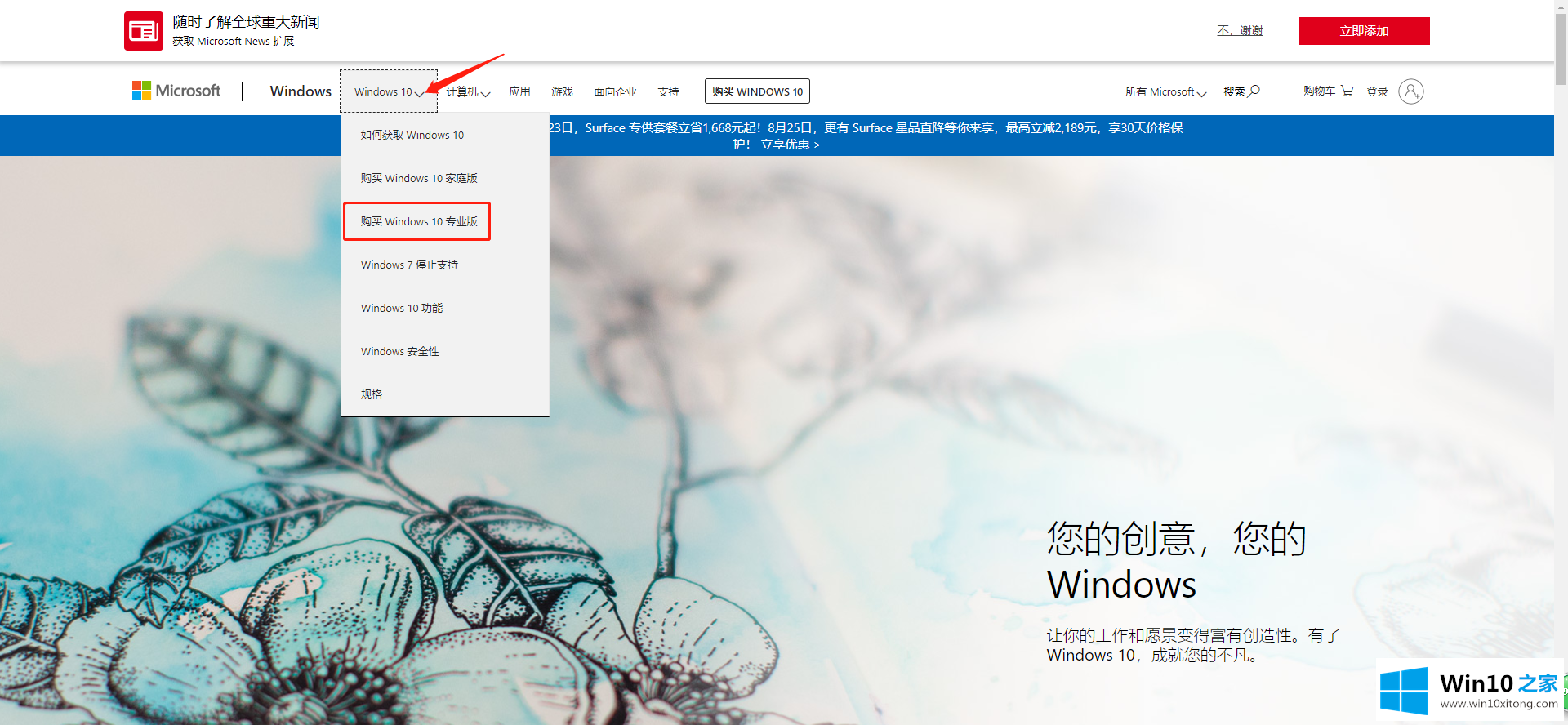
Task: Click the 购物车 text link
Action: tap(1320, 91)
